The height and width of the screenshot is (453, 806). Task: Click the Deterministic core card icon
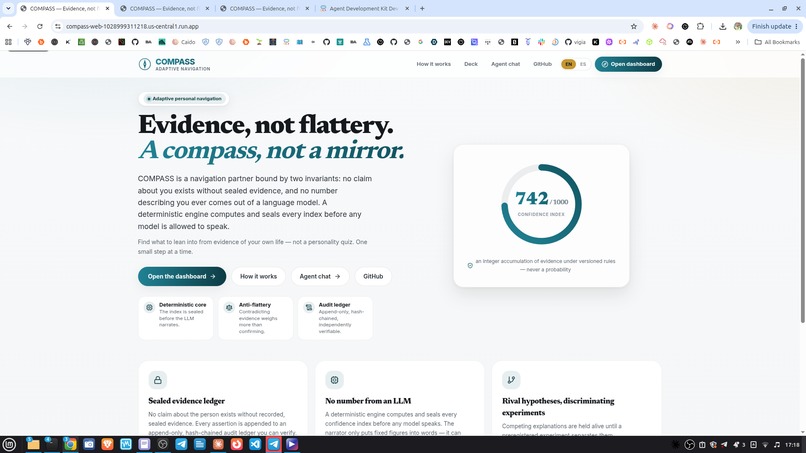(x=149, y=307)
